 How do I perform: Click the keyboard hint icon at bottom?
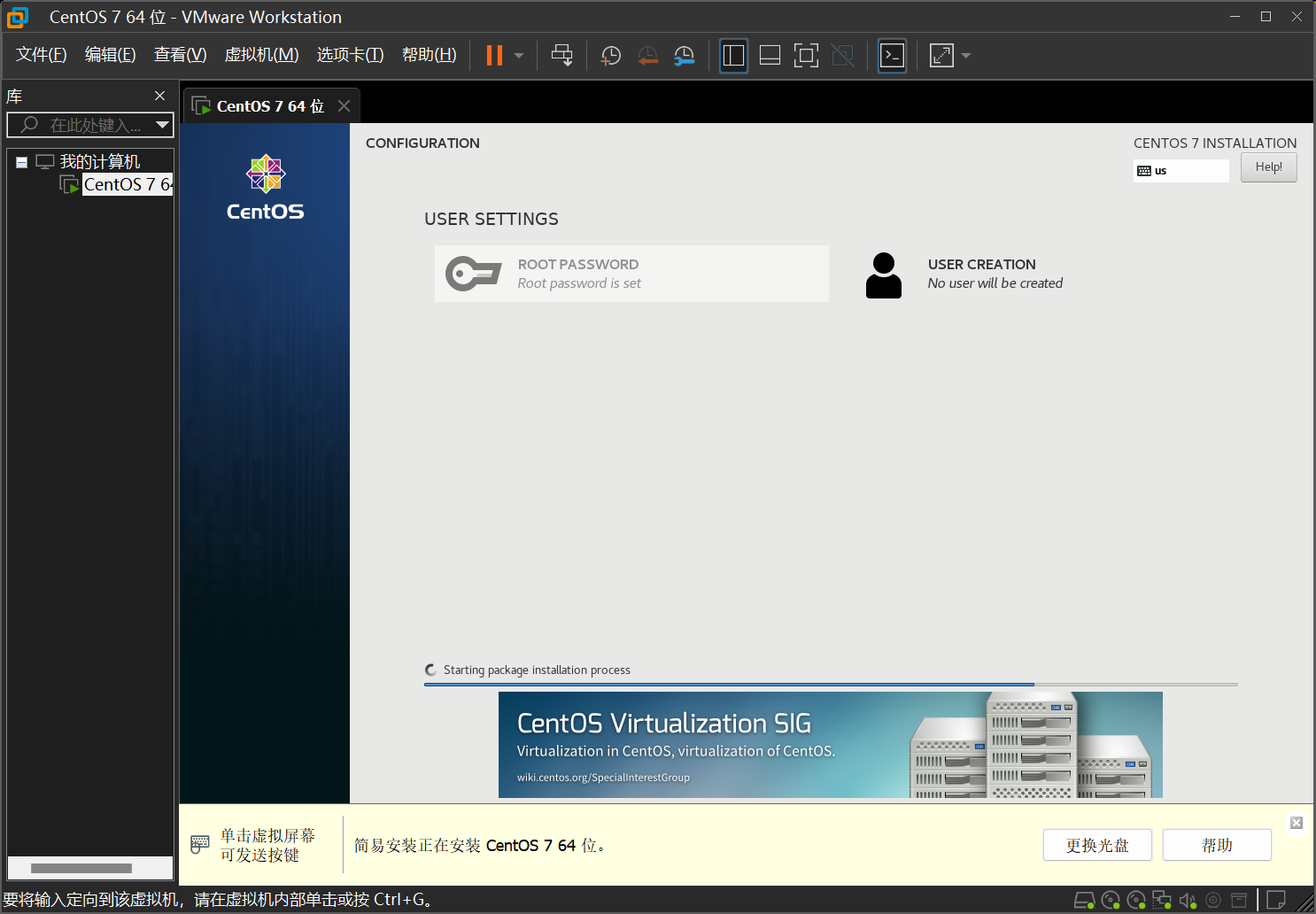tap(200, 845)
